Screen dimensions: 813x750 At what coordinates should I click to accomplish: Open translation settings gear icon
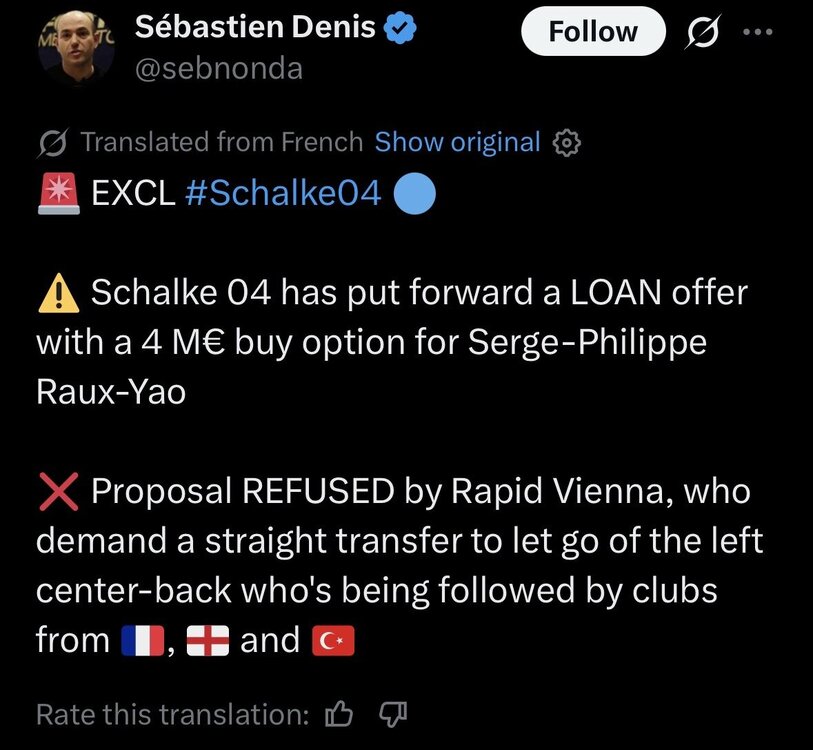point(566,143)
